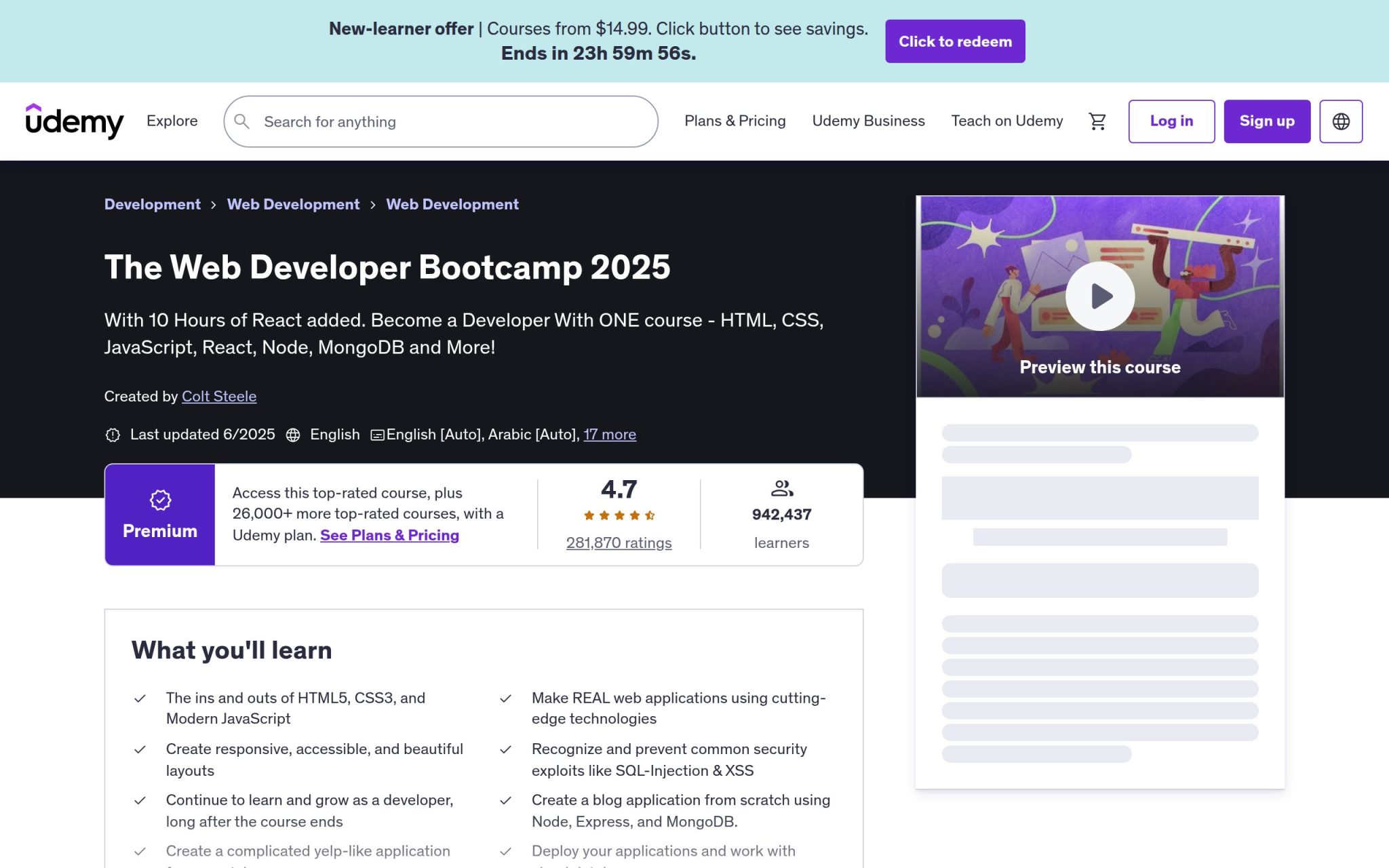Click The Web Developer Bootcamp 2025 title
This screenshot has height=868, width=1389.
tap(387, 267)
